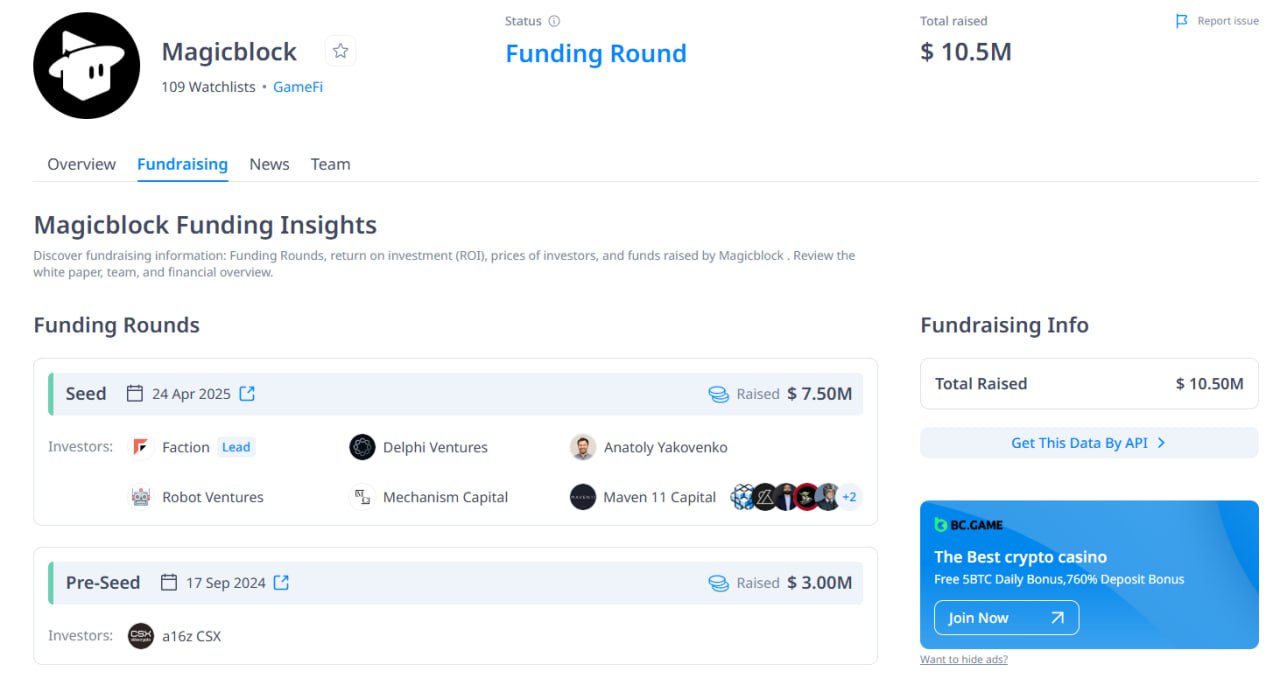The height and width of the screenshot is (692, 1280).
Task: Expand the +2 more investors badge
Action: [849, 497]
